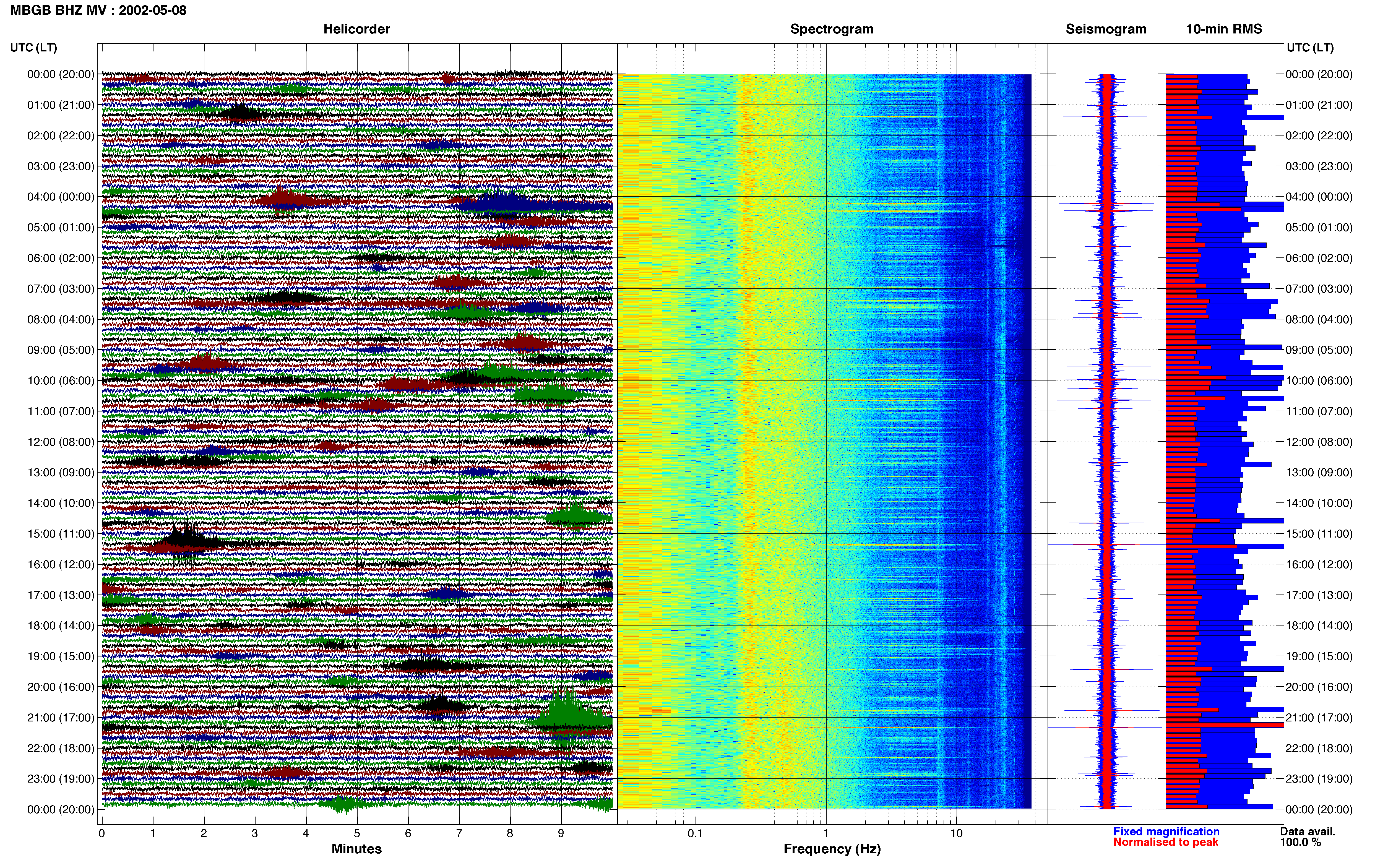Image resolution: width=1388 pixels, height=868 pixels.
Task: Click right-side time label '10:00 (06:00)'
Action: (1319, 380)
